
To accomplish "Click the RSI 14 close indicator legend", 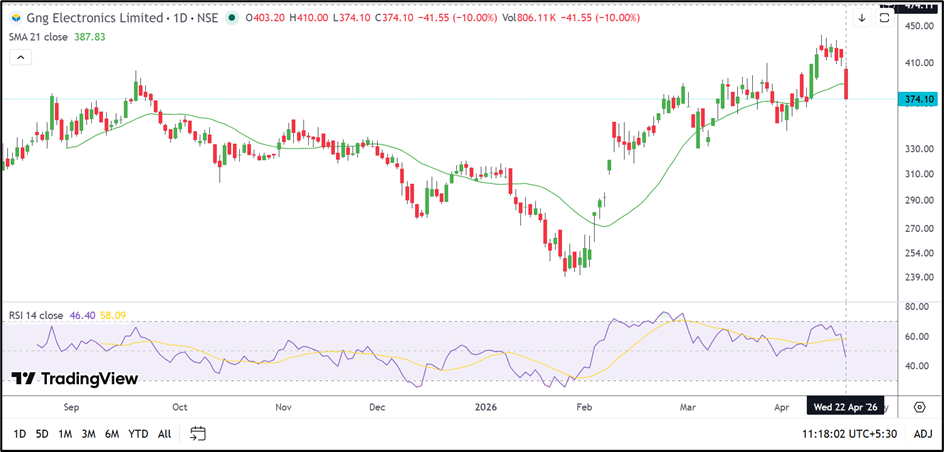I will click(x=36, y=315).
